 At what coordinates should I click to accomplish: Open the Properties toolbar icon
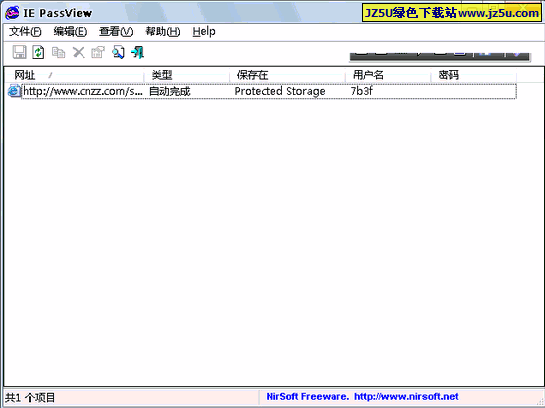click(98, 52)
